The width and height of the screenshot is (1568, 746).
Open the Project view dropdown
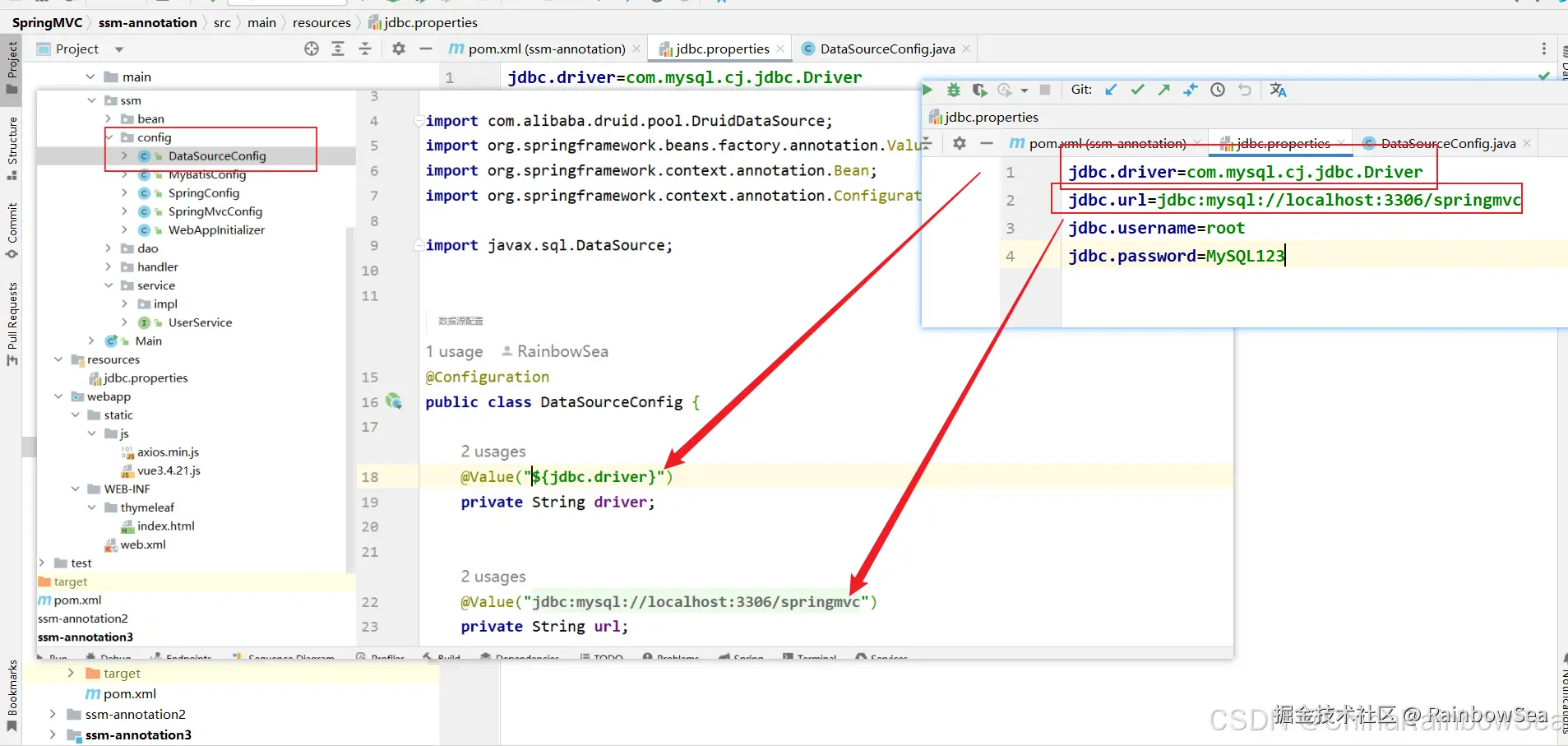tap(119, 50)
